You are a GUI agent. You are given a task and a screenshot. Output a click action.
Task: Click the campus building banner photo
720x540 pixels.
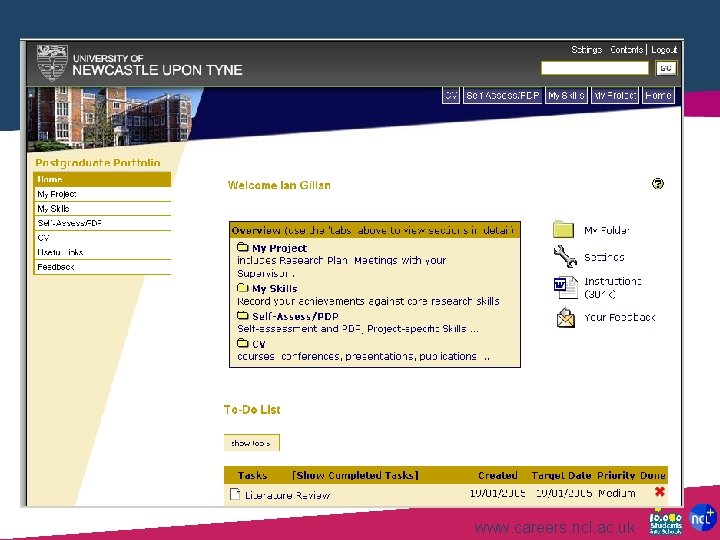[x=112, y=117]
